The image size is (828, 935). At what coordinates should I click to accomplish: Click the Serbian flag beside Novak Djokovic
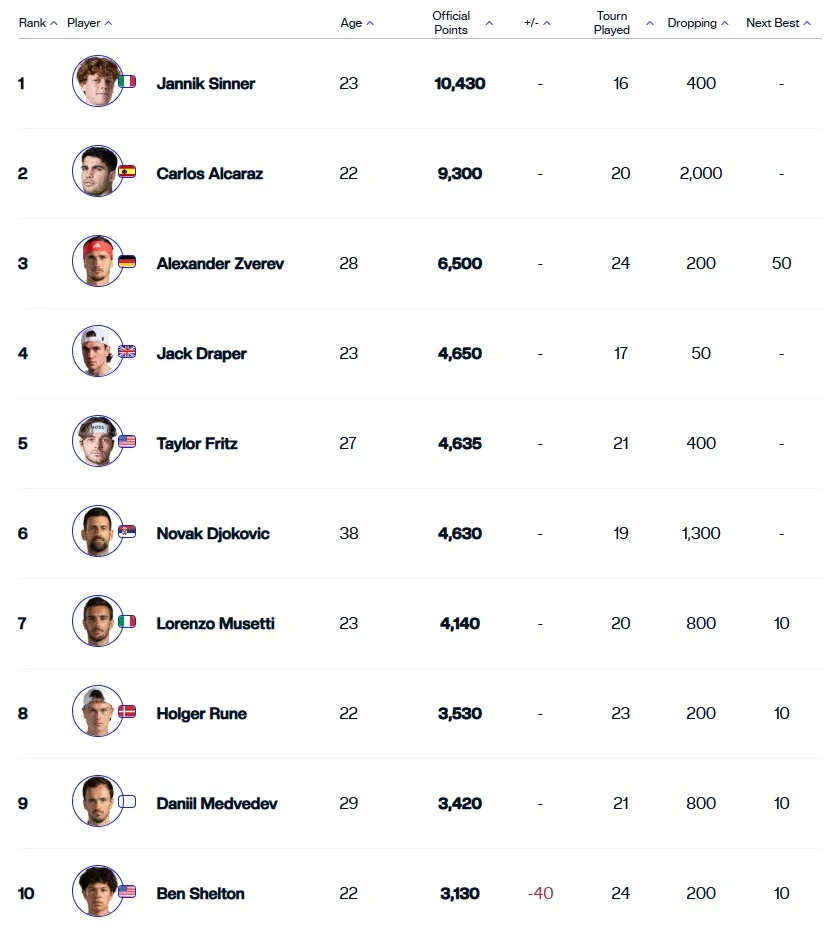[127, 532]
